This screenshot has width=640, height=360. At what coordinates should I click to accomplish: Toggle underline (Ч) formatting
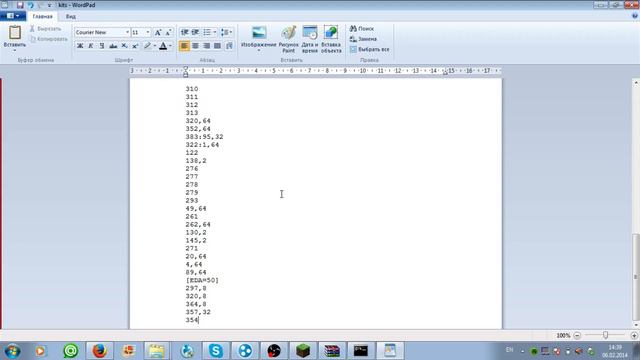[102, 46]
